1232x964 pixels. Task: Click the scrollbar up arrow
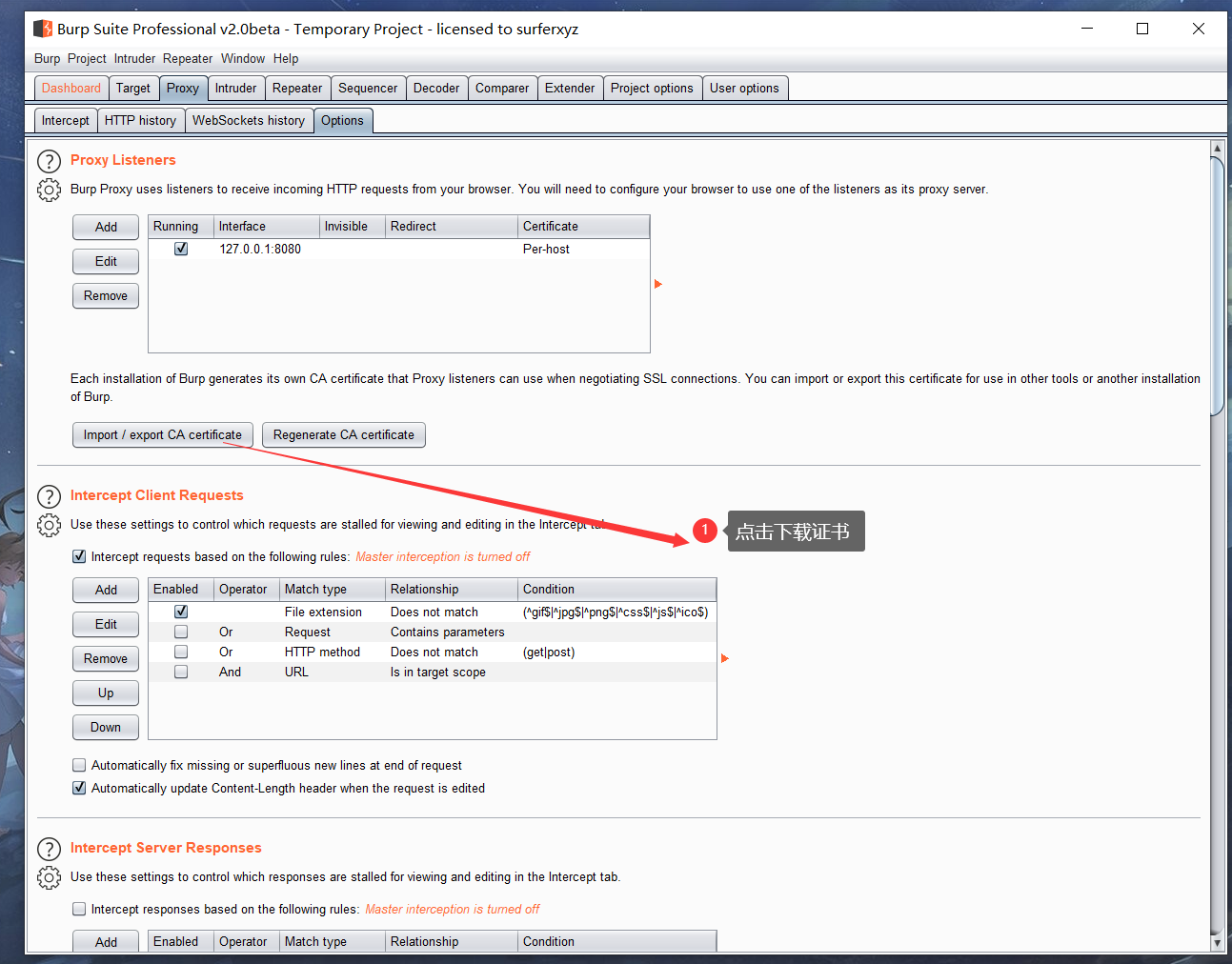point(1217,149)
